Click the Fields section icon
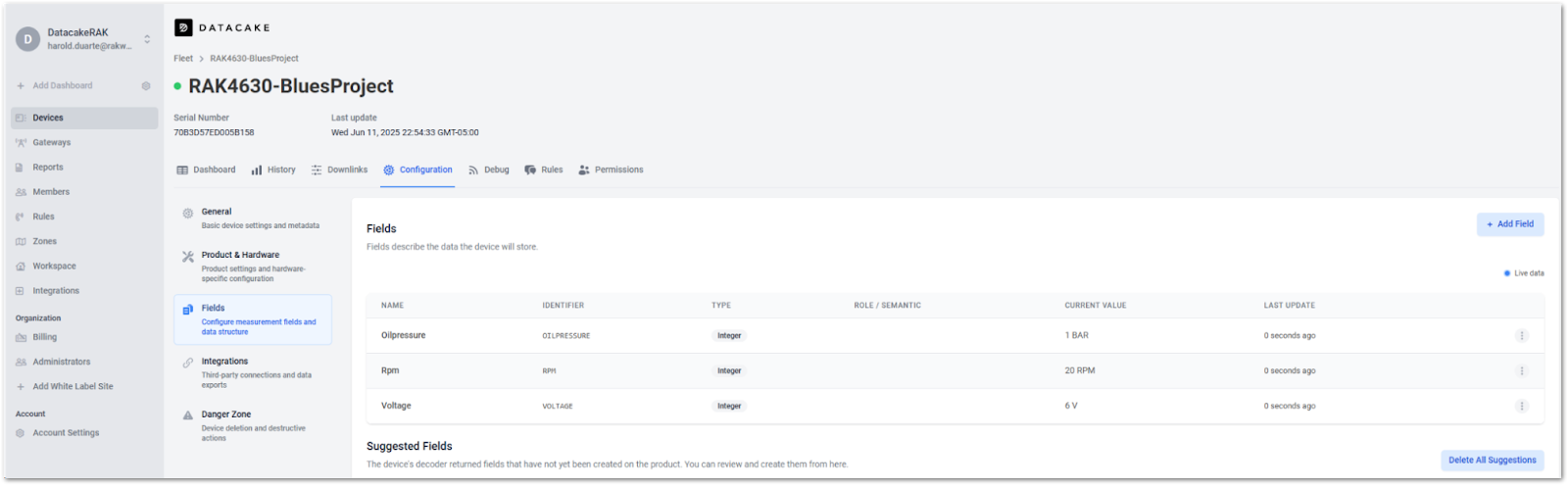The width and height of the screenshot is (1568, 486). (x=188, y=310)
